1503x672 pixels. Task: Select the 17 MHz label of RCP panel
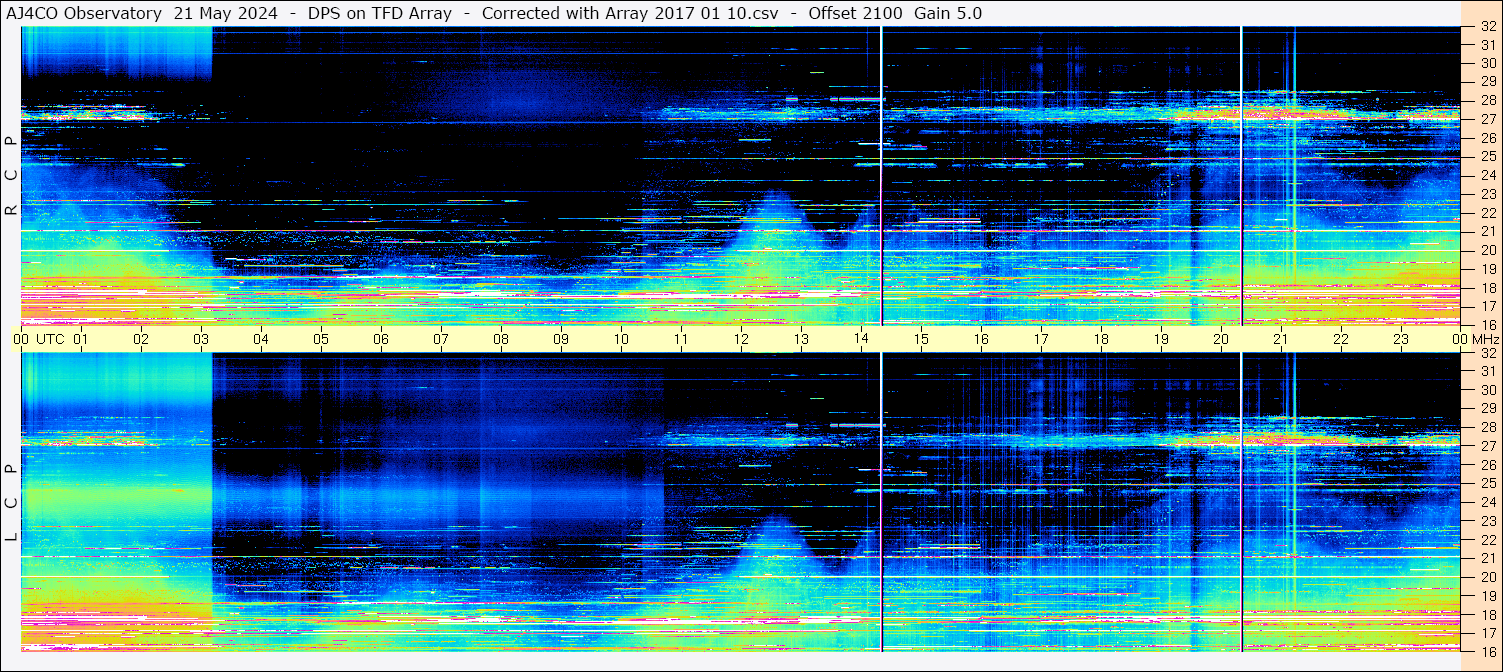[x=1487, y=306]
